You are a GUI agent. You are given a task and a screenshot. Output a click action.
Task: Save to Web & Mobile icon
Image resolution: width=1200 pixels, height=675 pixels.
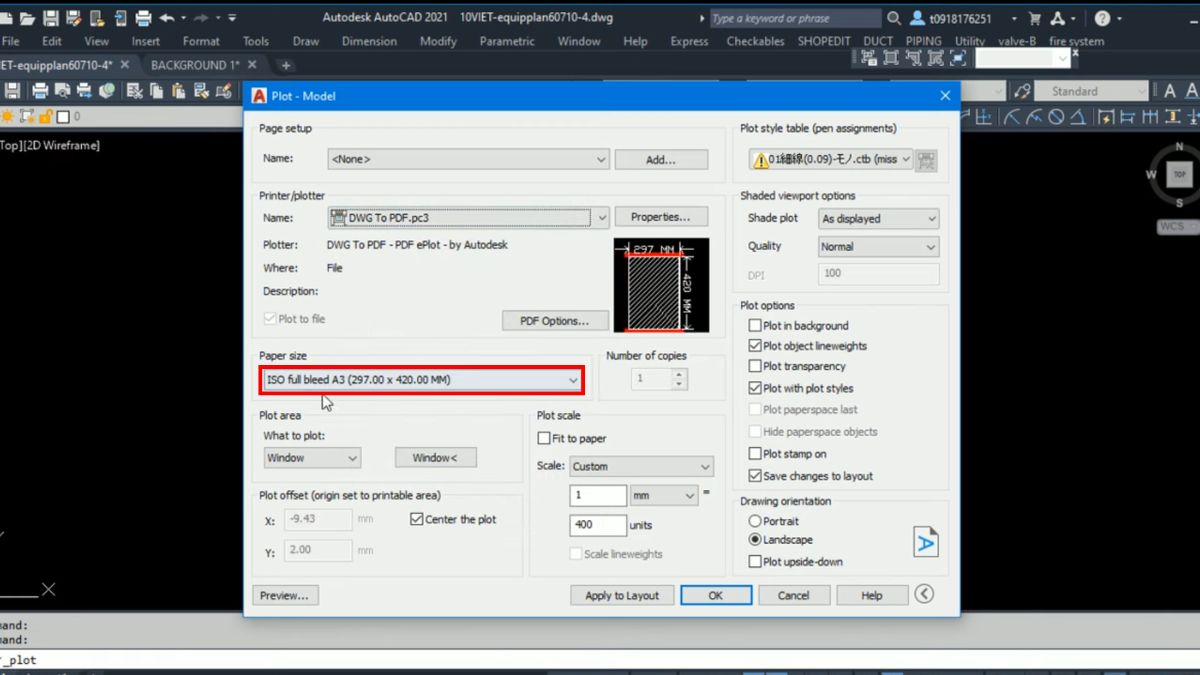click(x=120, y=18)
